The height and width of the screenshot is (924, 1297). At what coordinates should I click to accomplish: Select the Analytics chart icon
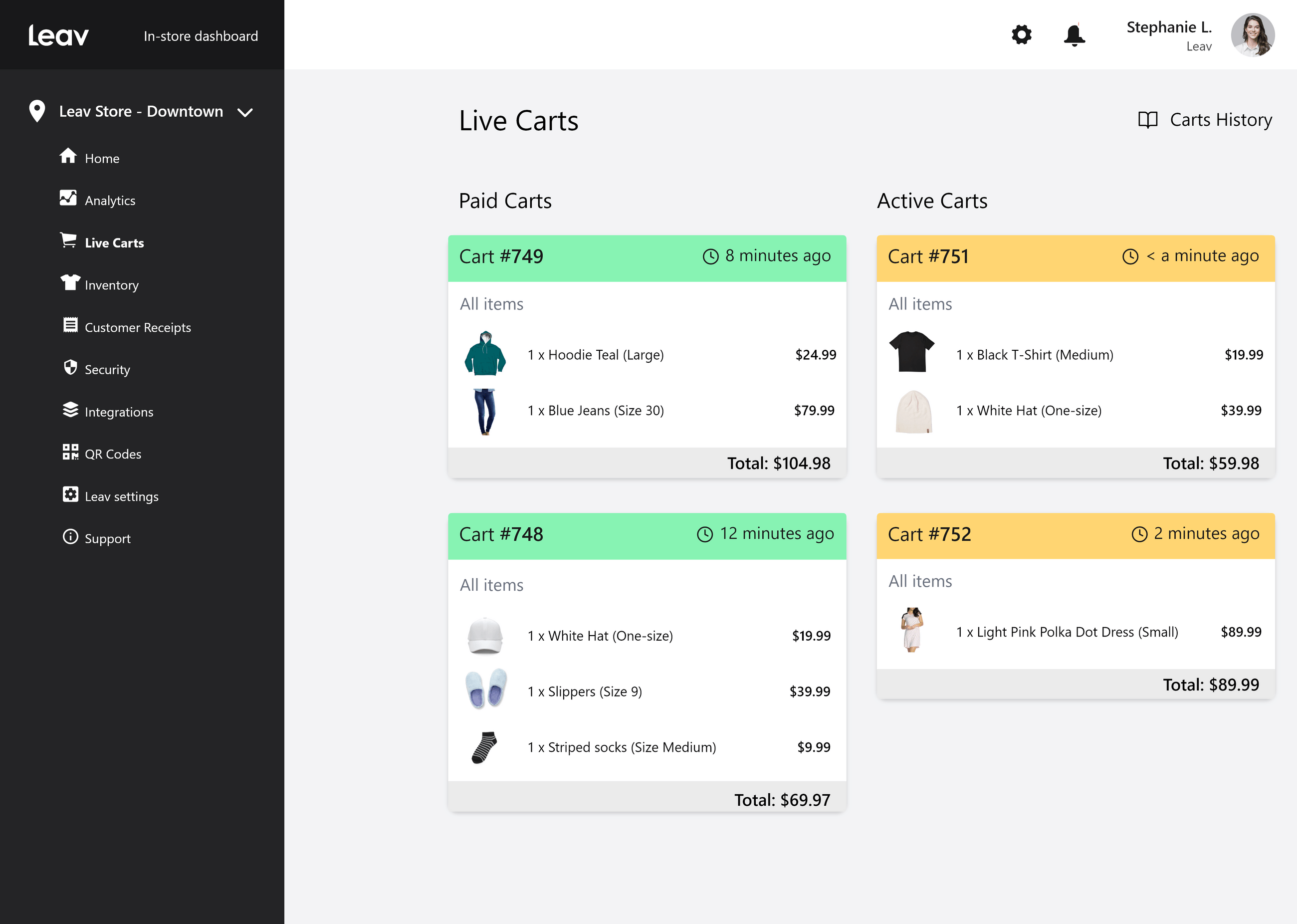[x=69, y=198]
